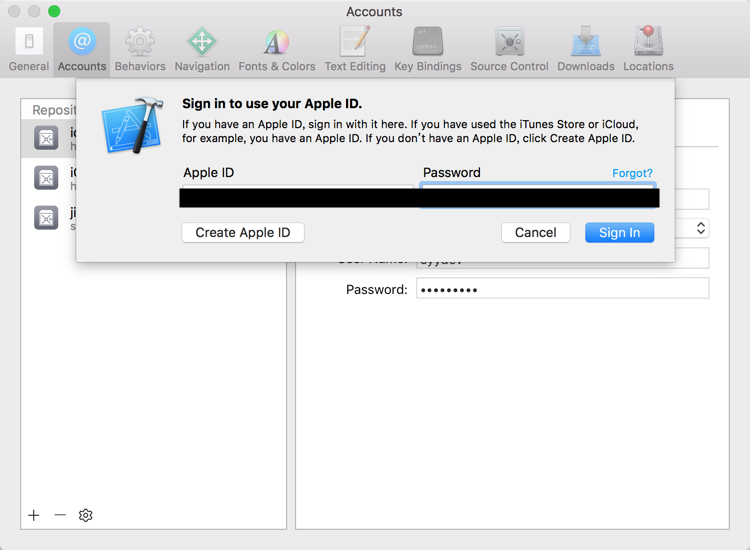Open Navigation preferences

click(x=202, y=50)
